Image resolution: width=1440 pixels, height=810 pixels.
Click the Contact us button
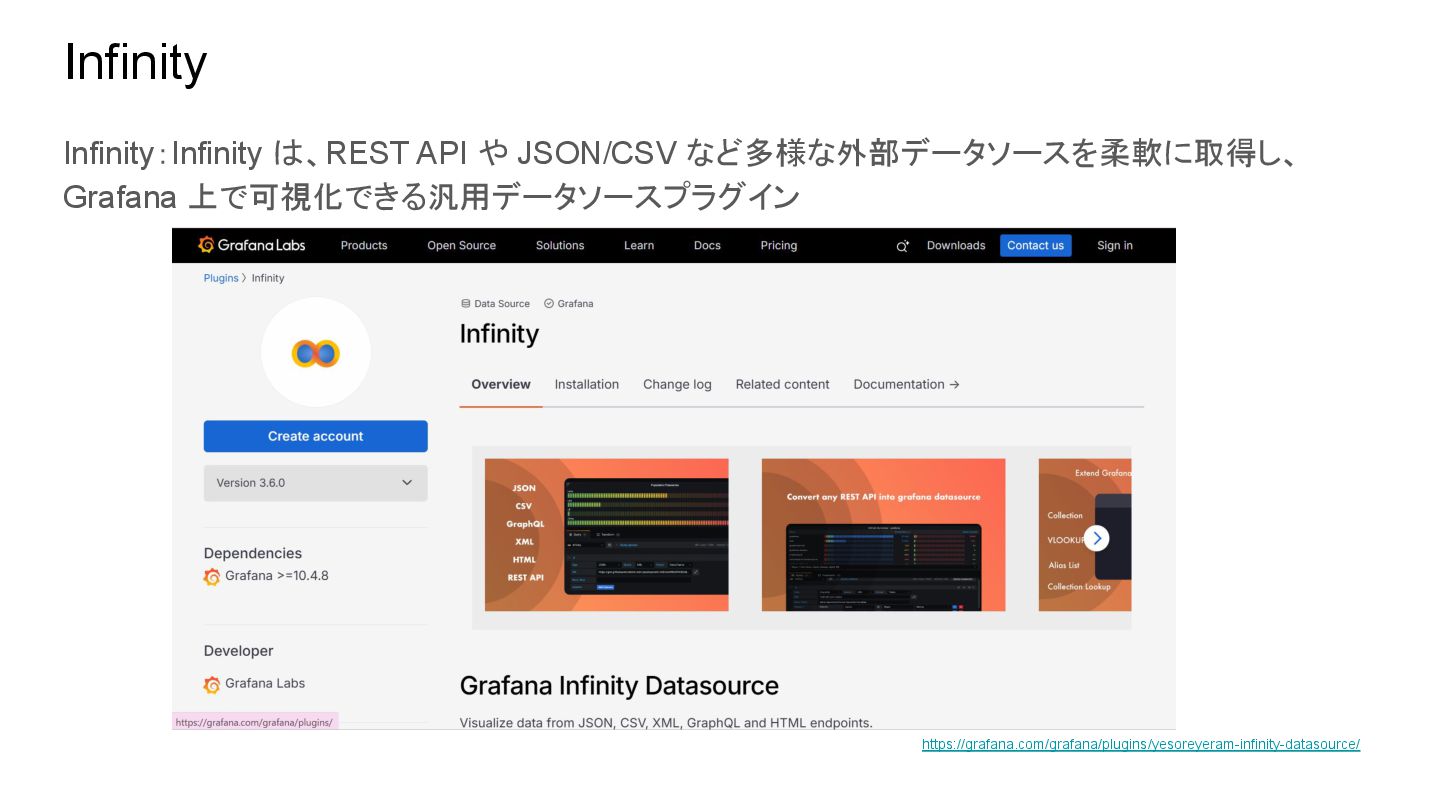[1035, 245]
